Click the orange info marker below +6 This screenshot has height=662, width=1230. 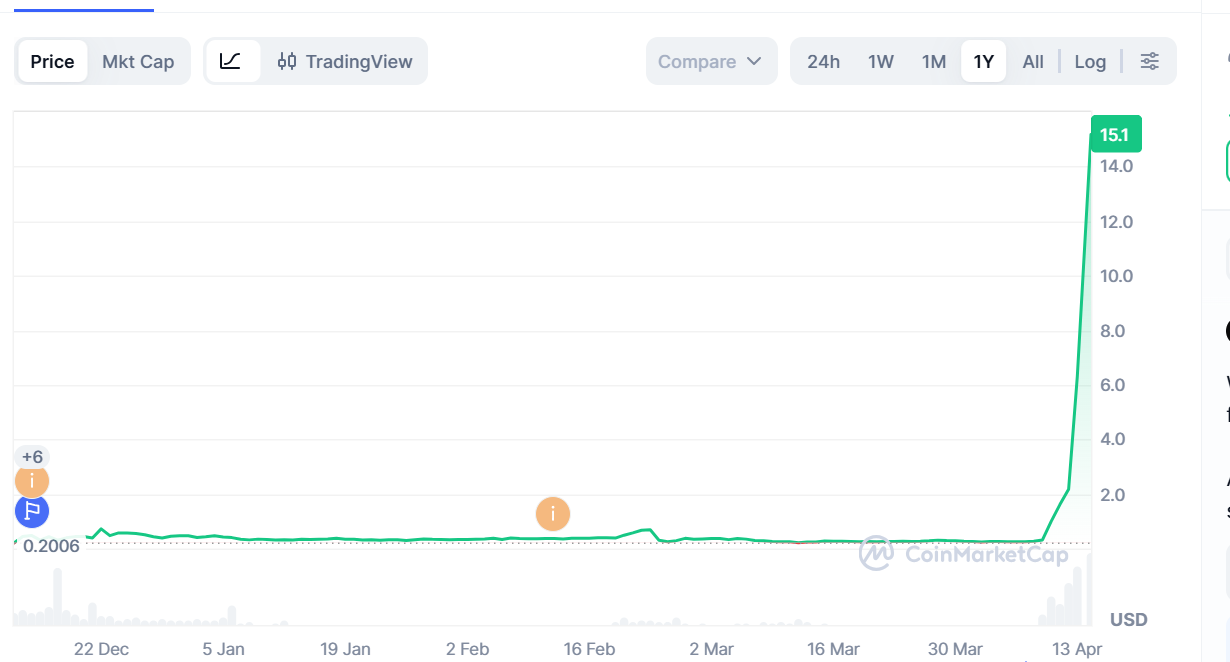(x=32, y=482)
